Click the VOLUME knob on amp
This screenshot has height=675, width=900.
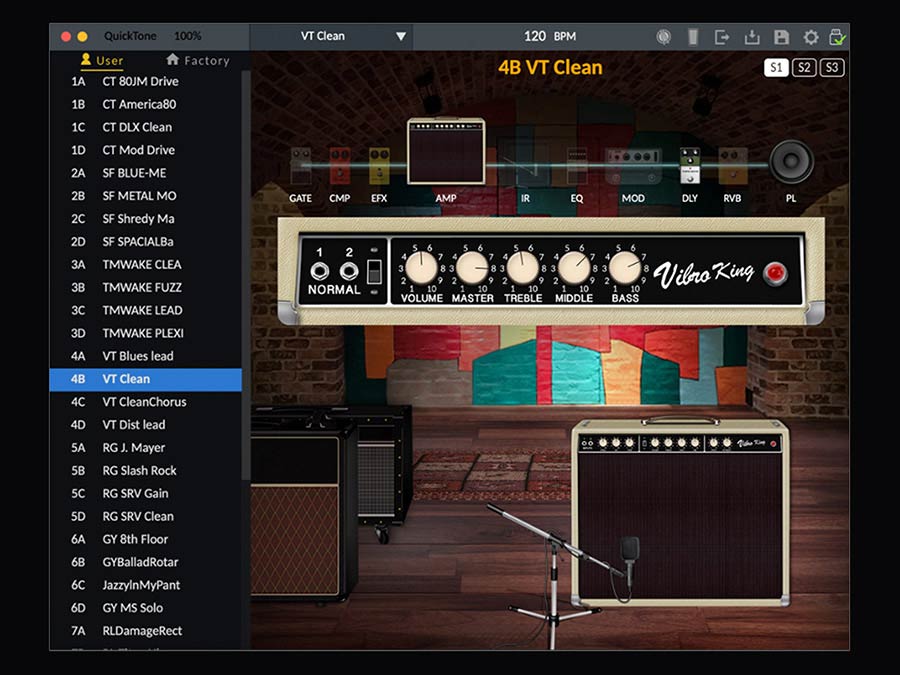tap(422, 267)
